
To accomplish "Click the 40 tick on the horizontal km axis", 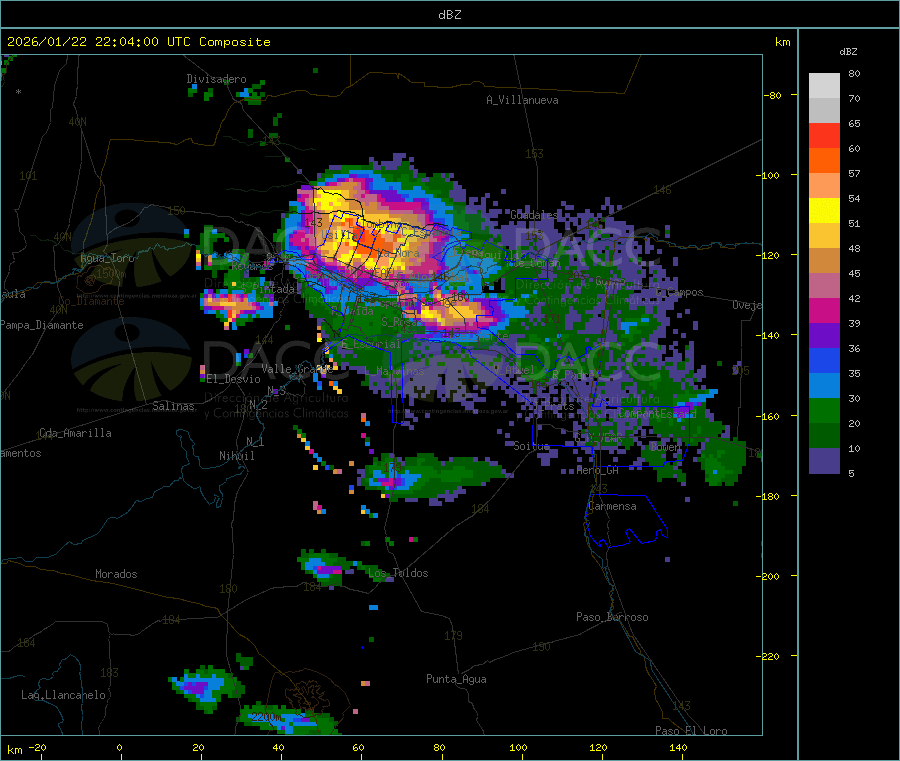I will (278, 747).
